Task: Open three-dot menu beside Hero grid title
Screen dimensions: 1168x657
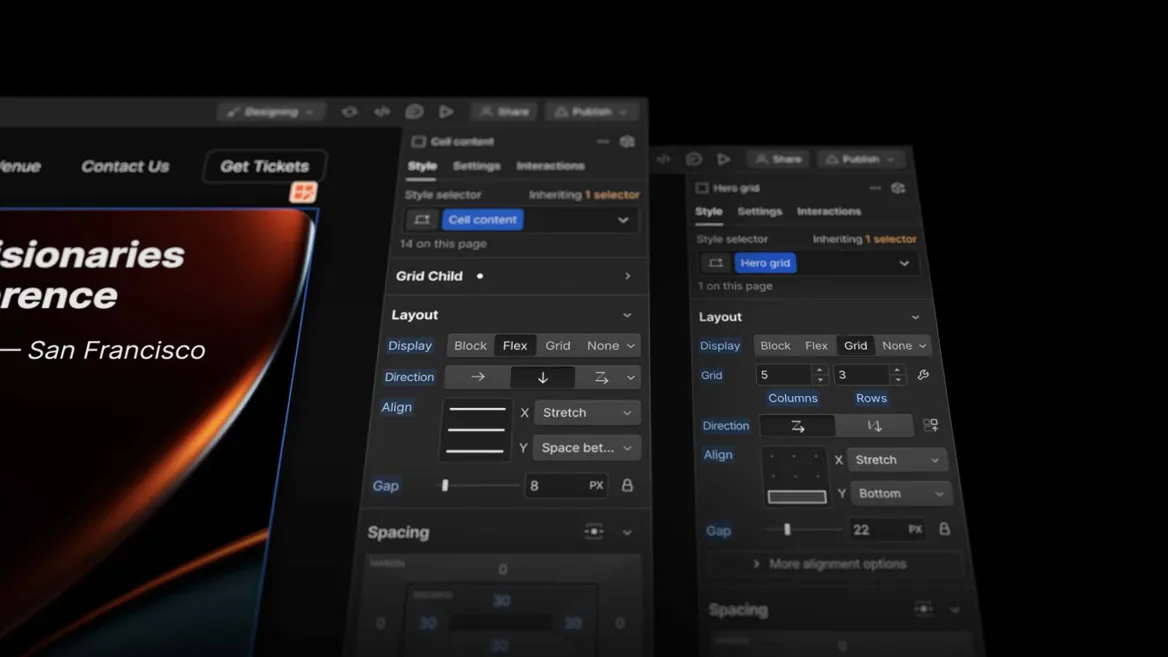Action: [875, 188]
